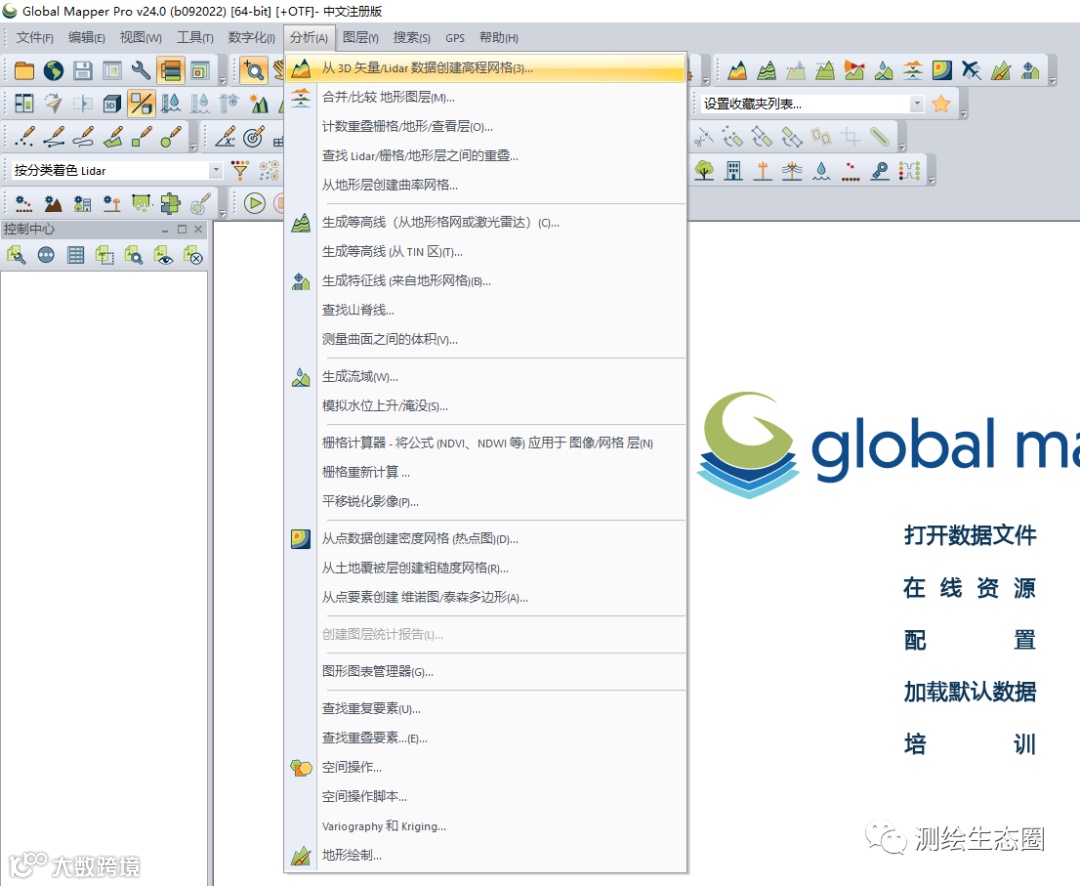Click the 加载默认数据 link
The width and height of the screenshot is (1080, 886).
click(970, 692)
